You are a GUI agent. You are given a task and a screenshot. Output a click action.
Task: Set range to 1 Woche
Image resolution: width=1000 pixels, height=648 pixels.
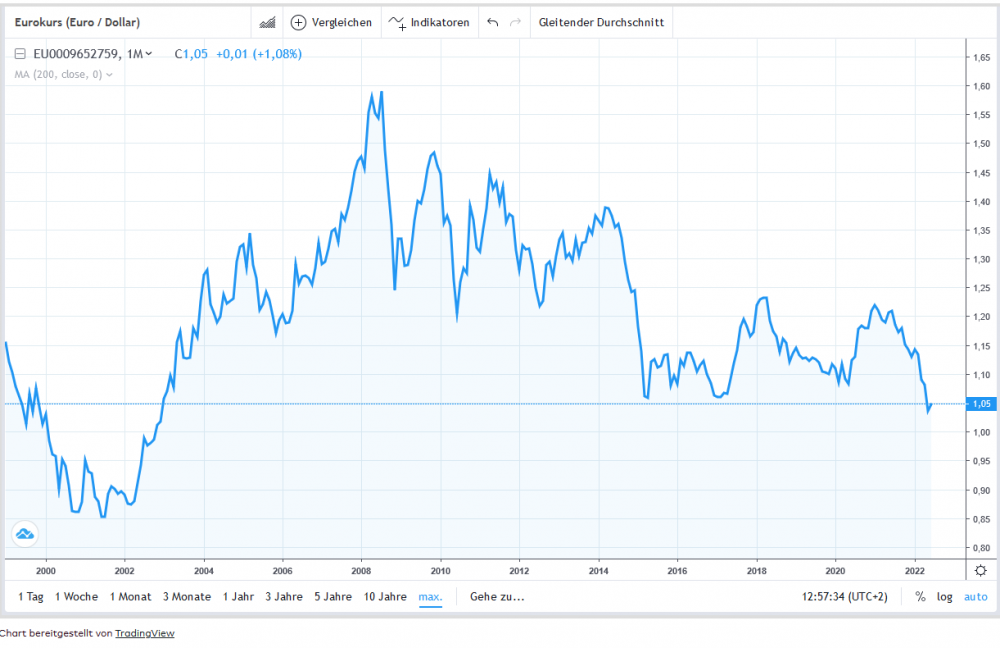(77, 596)
